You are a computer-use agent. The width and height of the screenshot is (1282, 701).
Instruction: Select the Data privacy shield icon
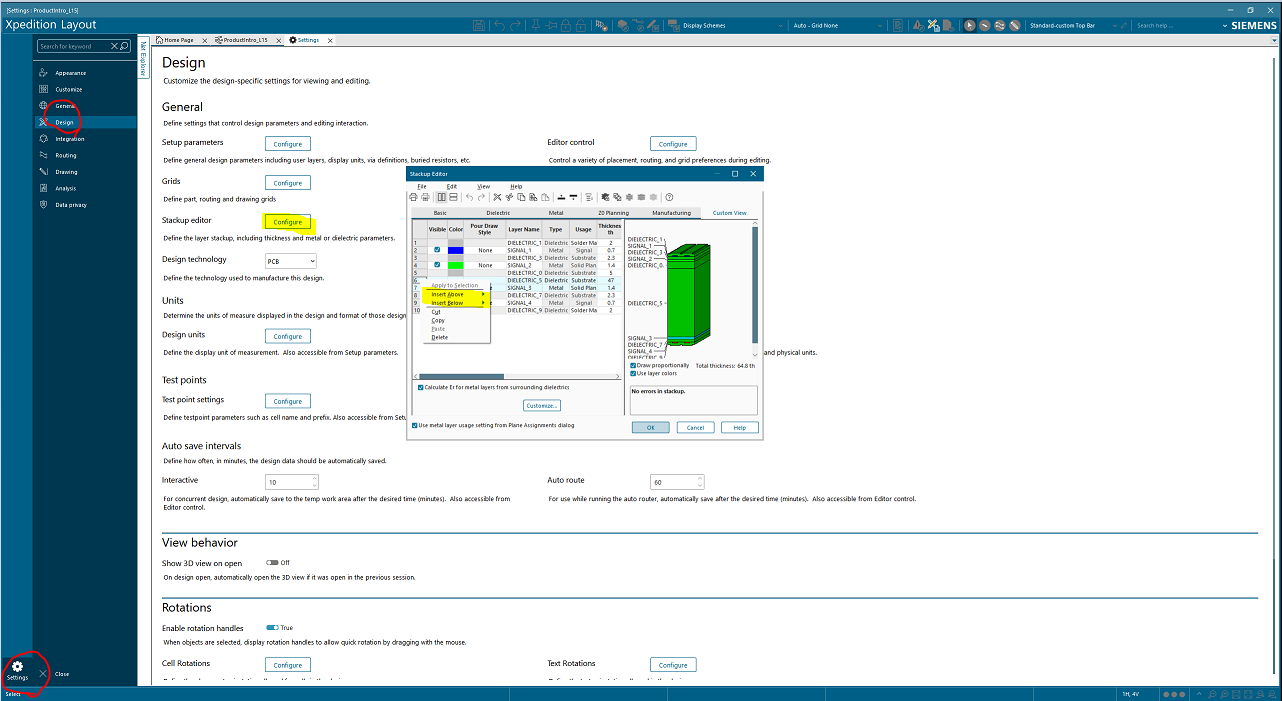coord(43,204)
